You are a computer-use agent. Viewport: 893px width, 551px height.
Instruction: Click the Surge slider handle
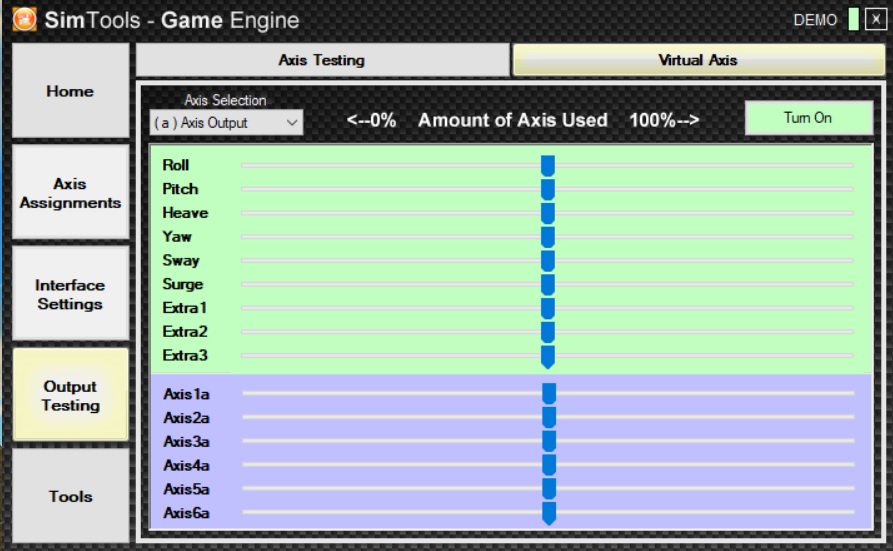[x=547, y=284]
